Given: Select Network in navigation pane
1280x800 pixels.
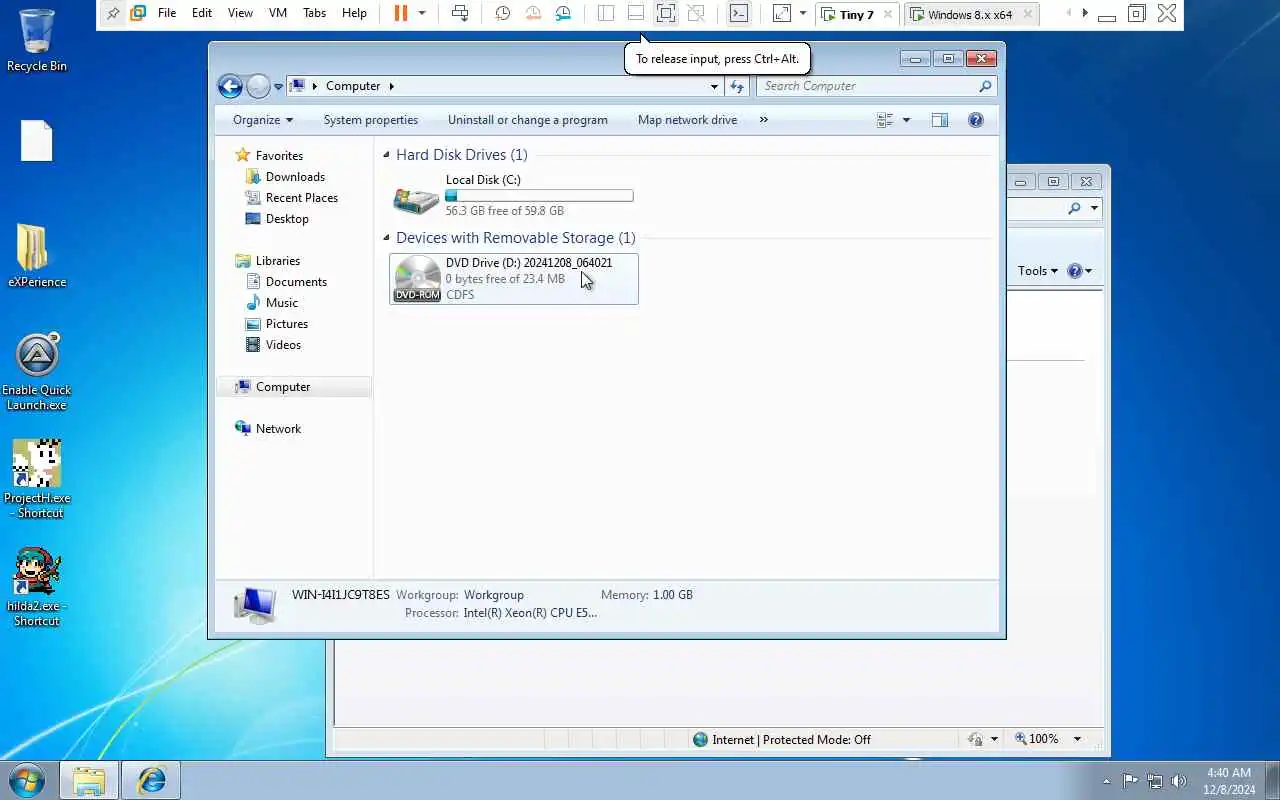Looking at the screenshot, I should pos(278,429).
